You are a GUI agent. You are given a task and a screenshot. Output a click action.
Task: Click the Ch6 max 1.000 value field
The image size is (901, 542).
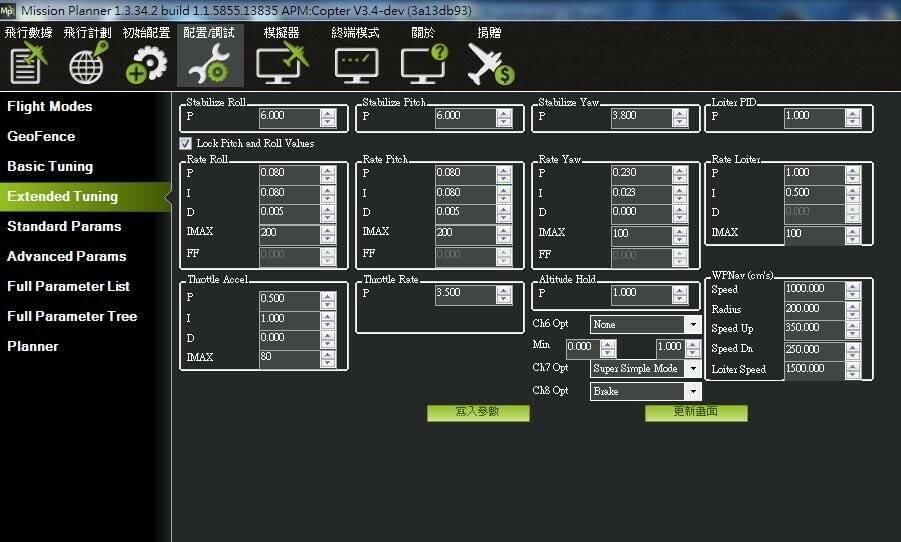coord(671,347)
